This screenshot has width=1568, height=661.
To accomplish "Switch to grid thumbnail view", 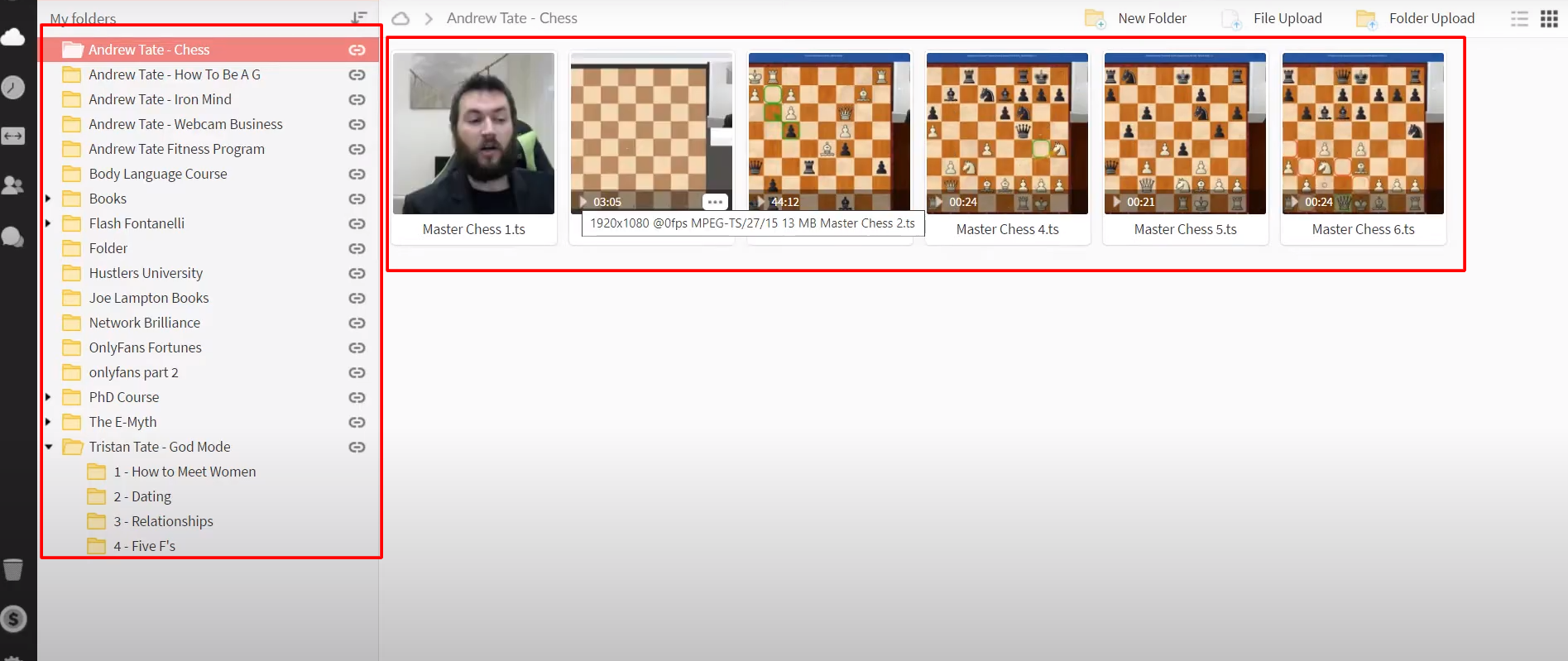I will tap(1549, 18).
